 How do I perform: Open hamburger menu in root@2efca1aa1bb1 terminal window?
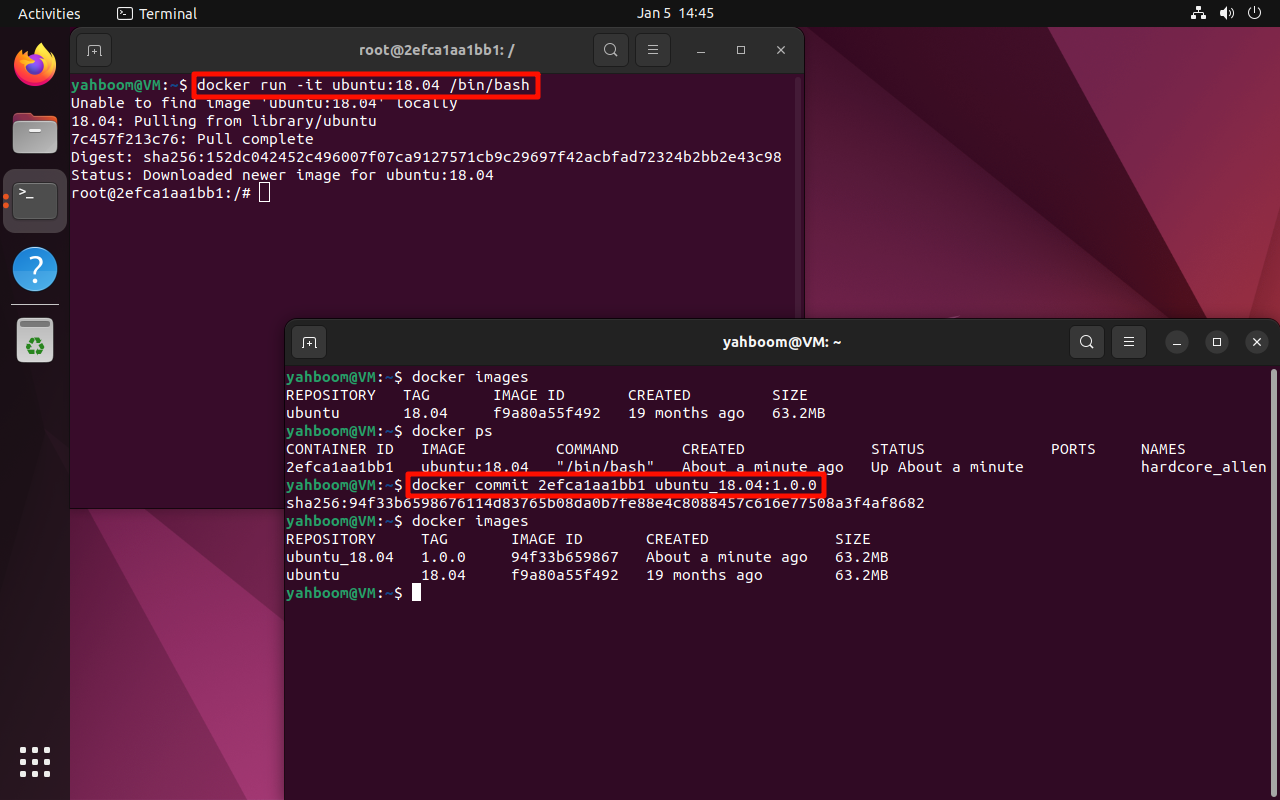tap(653, 50)
